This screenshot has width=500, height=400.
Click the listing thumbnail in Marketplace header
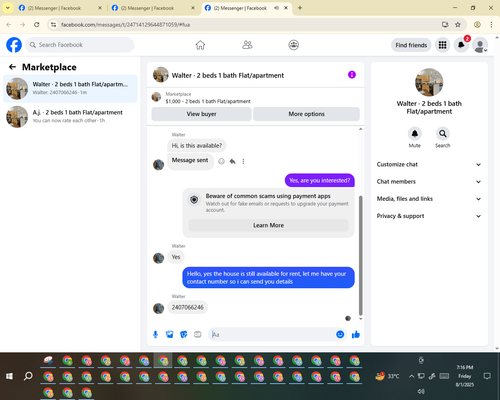point(156,97)
